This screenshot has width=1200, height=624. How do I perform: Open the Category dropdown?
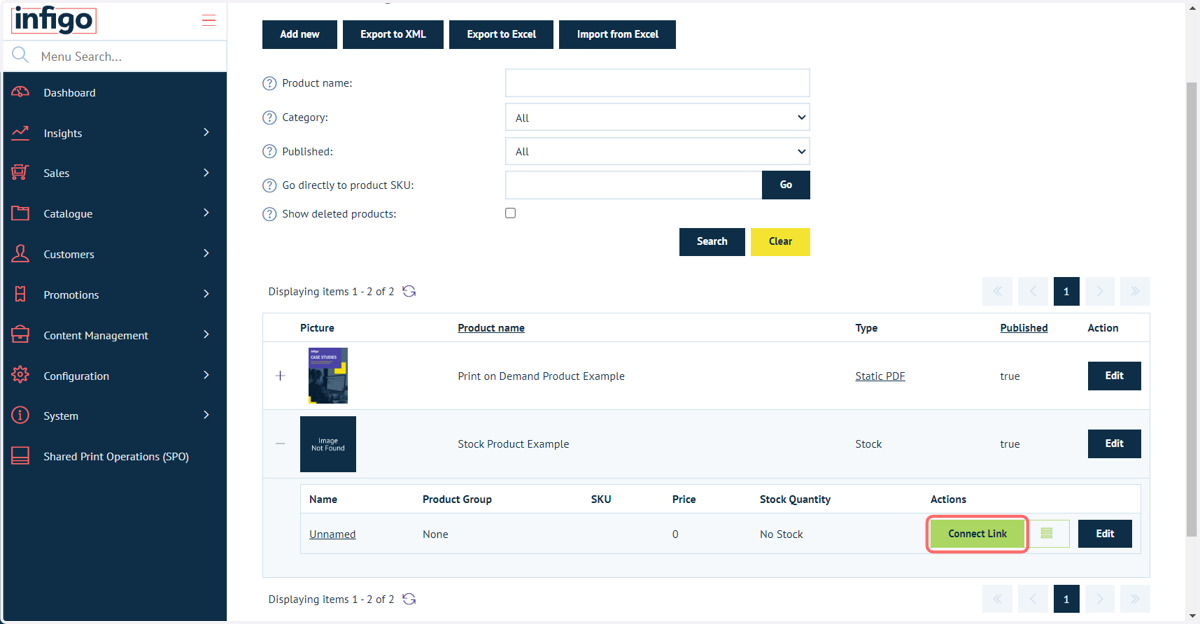pyautogui.click(x=657, y=117)
